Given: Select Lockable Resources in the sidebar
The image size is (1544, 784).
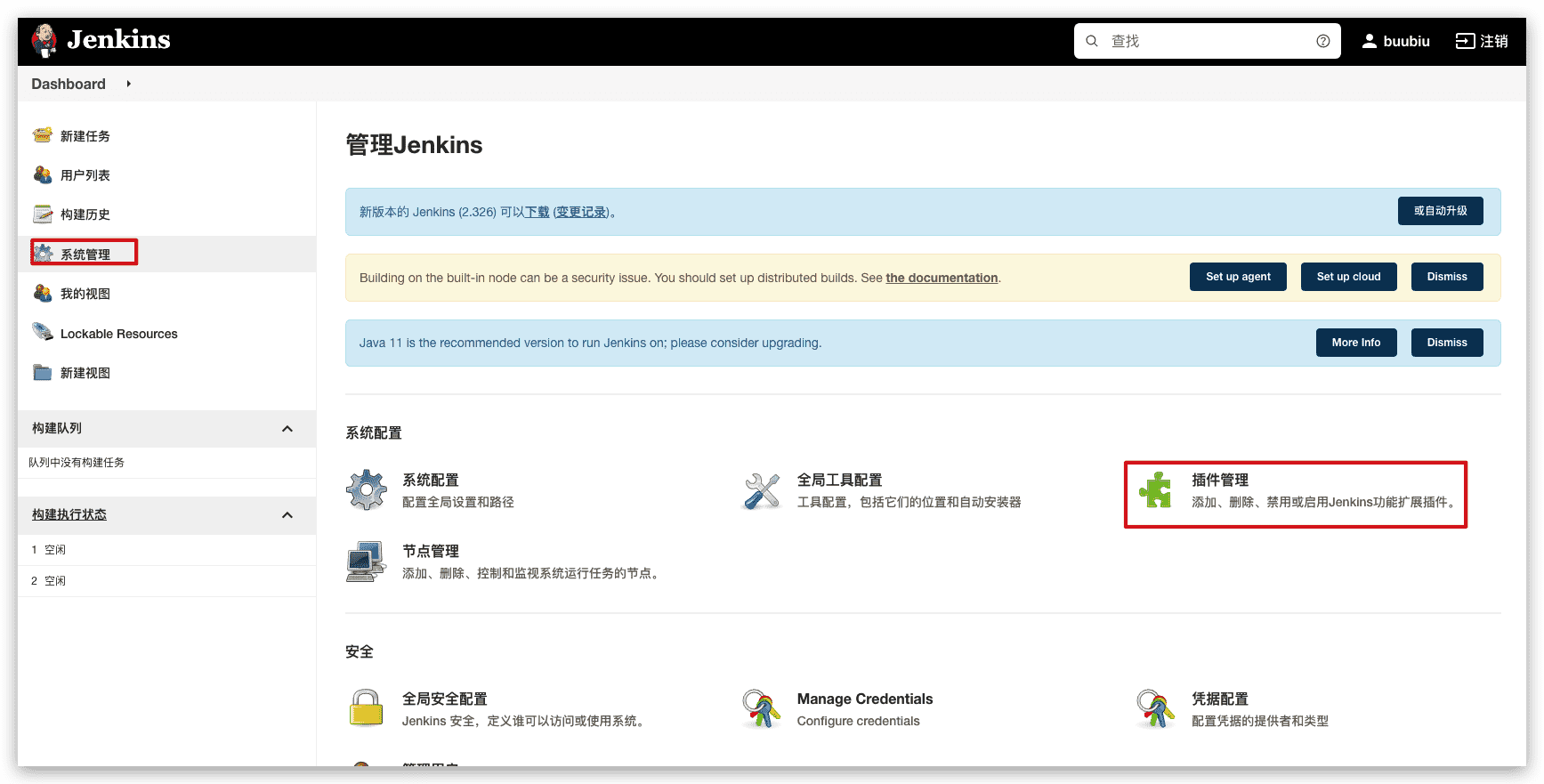Looking at the screenshot, I should point(118,334).
